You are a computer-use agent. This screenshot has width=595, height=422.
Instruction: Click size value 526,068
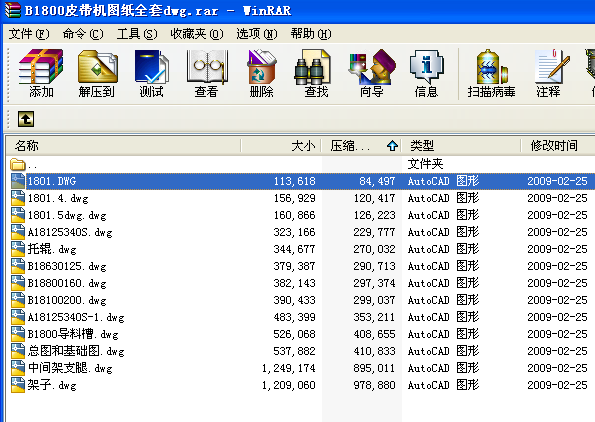tap(295, 334)
